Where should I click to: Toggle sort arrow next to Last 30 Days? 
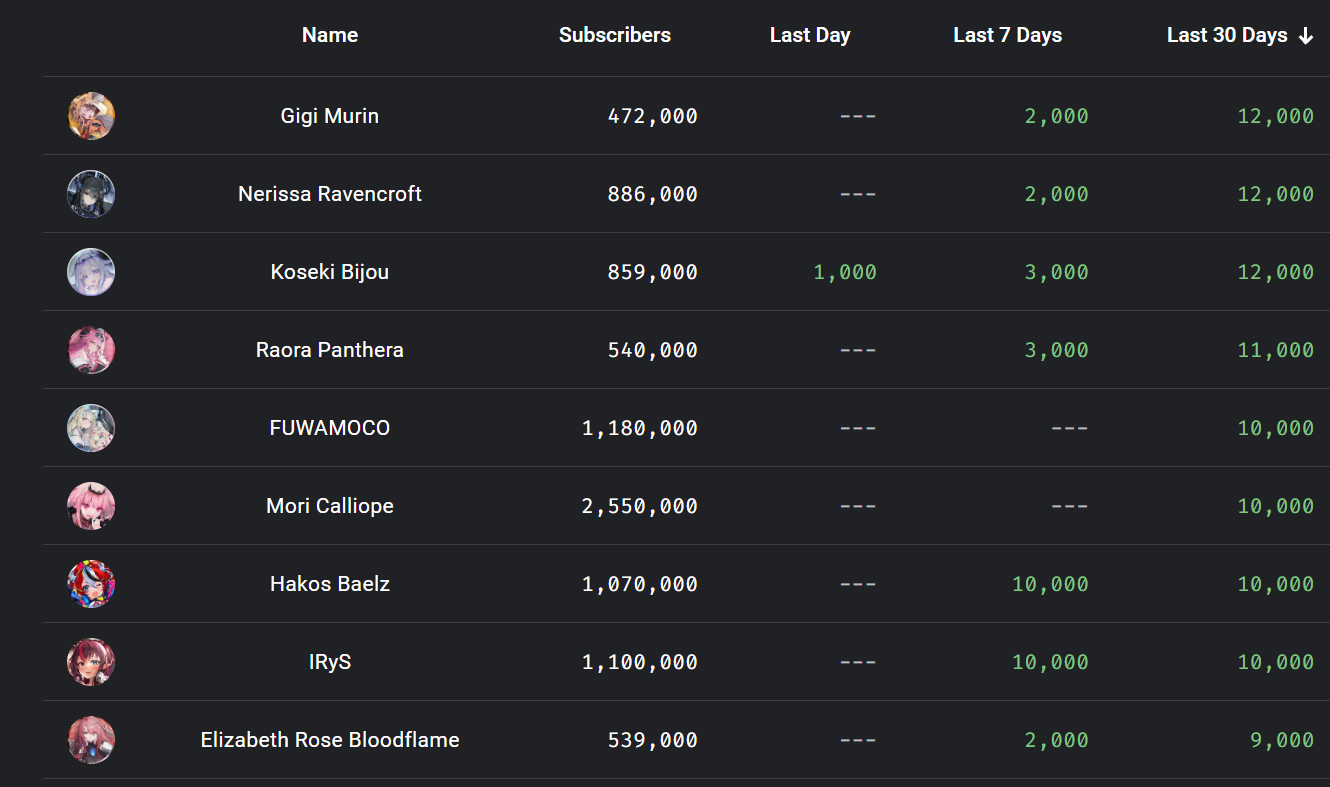coord(1305,36)
